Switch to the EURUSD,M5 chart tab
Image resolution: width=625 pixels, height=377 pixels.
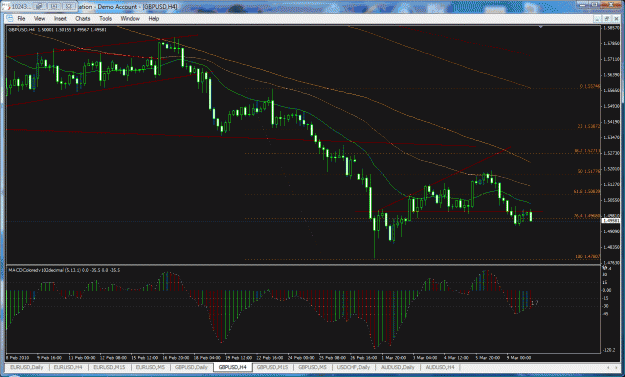click(150, 367)
